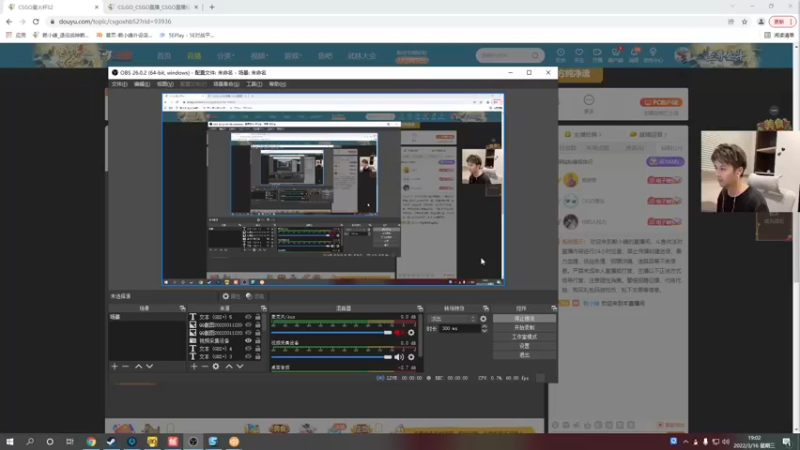Screen dimensions: 800x450
Task: Click the 设置 settings button in Controls
Action: pos(524,346)
